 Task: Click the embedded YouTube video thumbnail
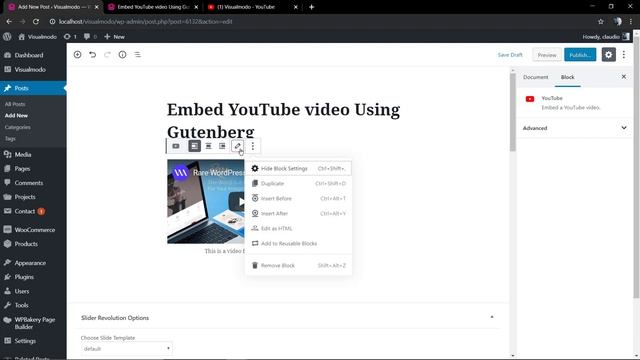click(206, 201)
